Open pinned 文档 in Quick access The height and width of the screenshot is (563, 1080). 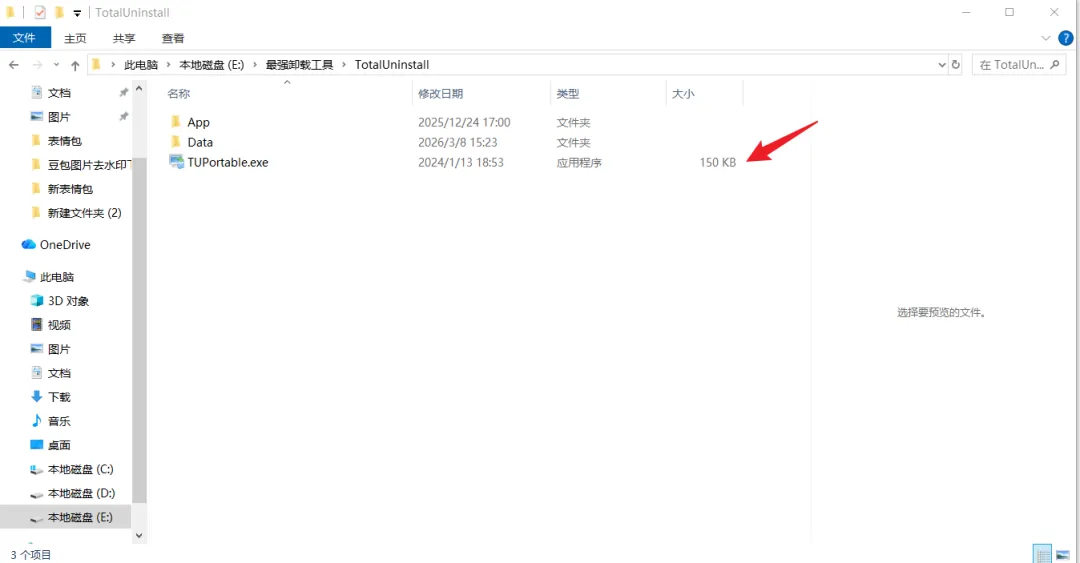tap(59, 93)
